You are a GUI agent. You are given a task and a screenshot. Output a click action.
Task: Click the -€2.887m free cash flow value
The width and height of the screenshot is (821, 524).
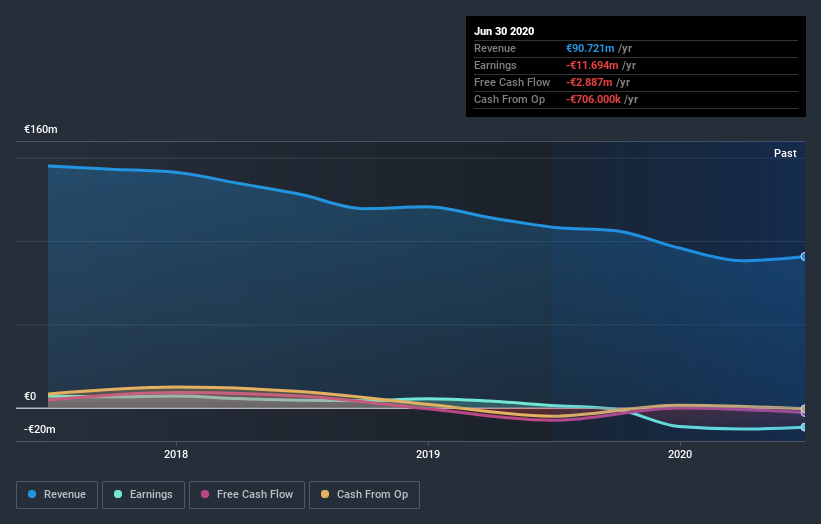tap(589, 82)
